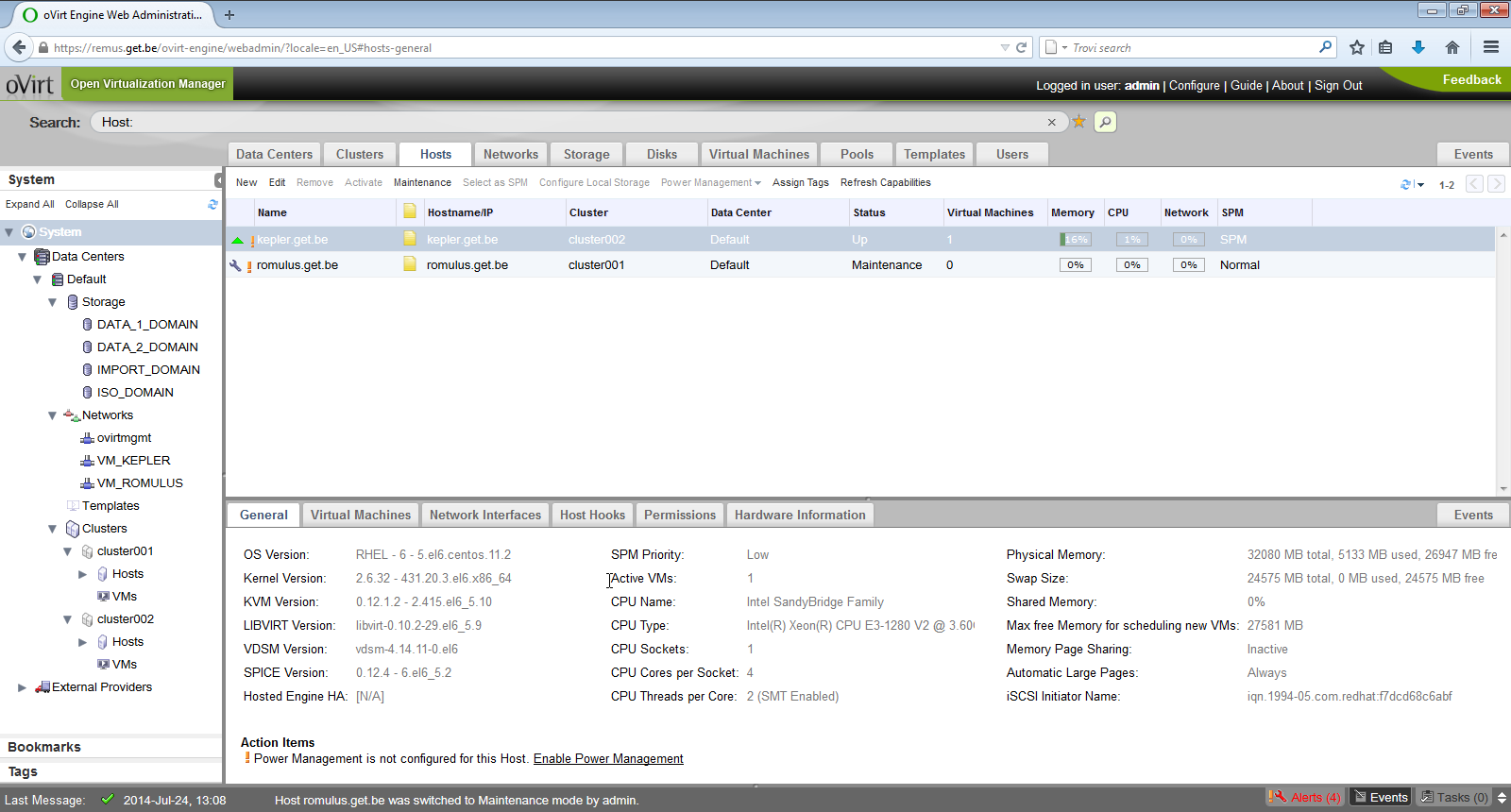Click the refresh icon in System tree panel

point(212,204)
